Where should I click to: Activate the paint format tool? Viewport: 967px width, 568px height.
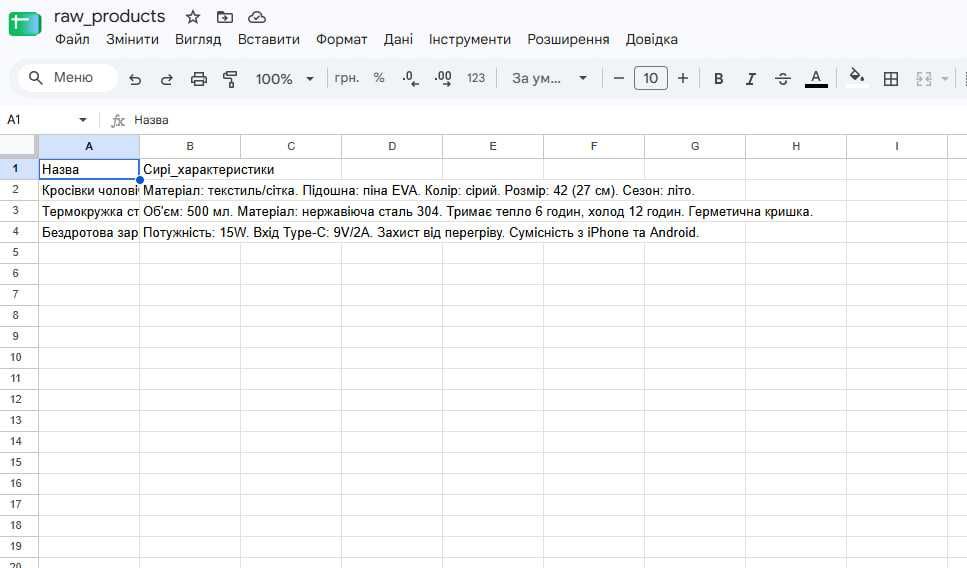pos(230,79)
